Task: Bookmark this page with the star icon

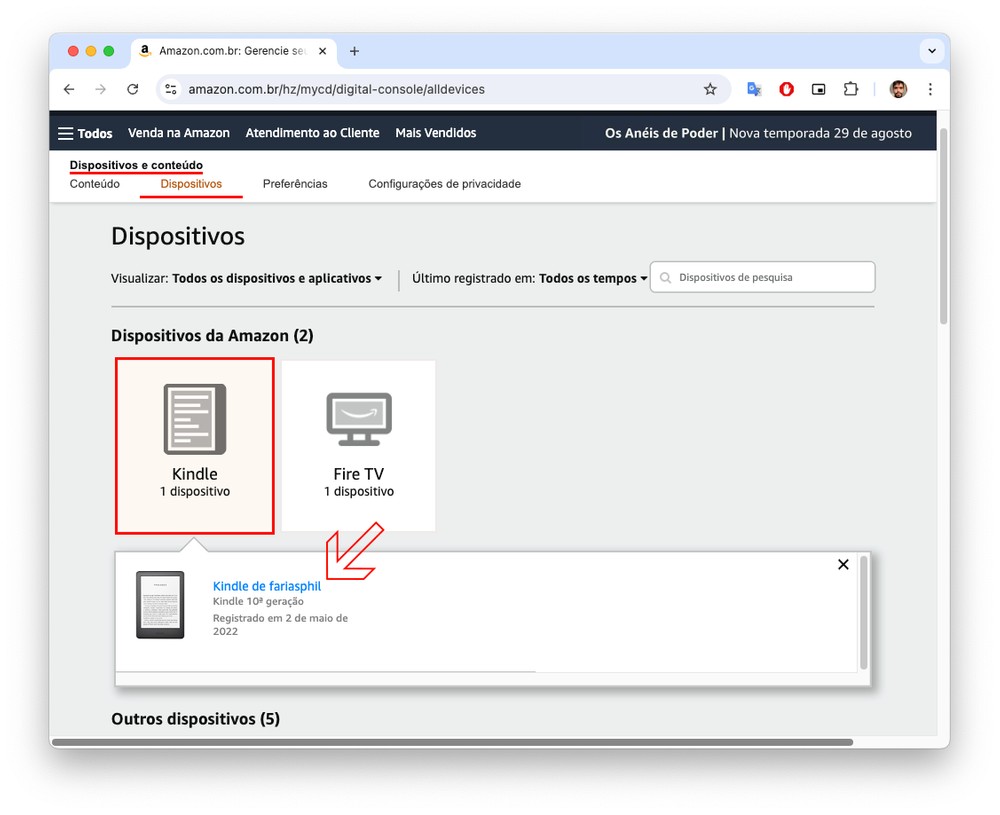Action: 710,89
